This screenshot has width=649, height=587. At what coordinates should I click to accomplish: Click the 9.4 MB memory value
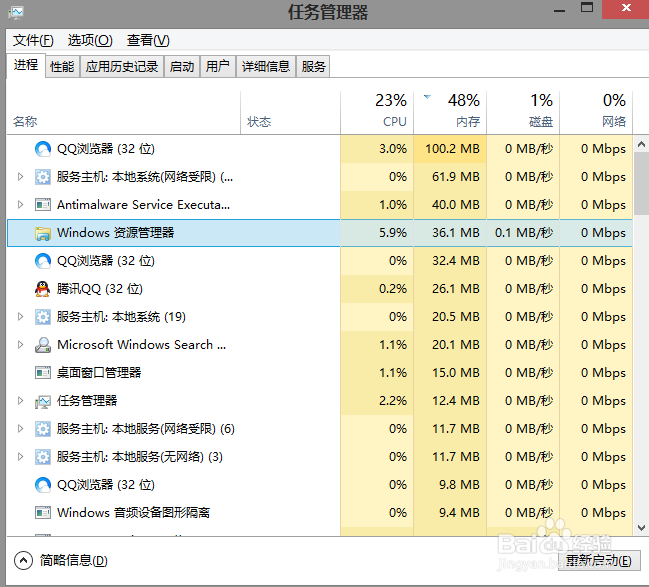(x=459, y=513)
